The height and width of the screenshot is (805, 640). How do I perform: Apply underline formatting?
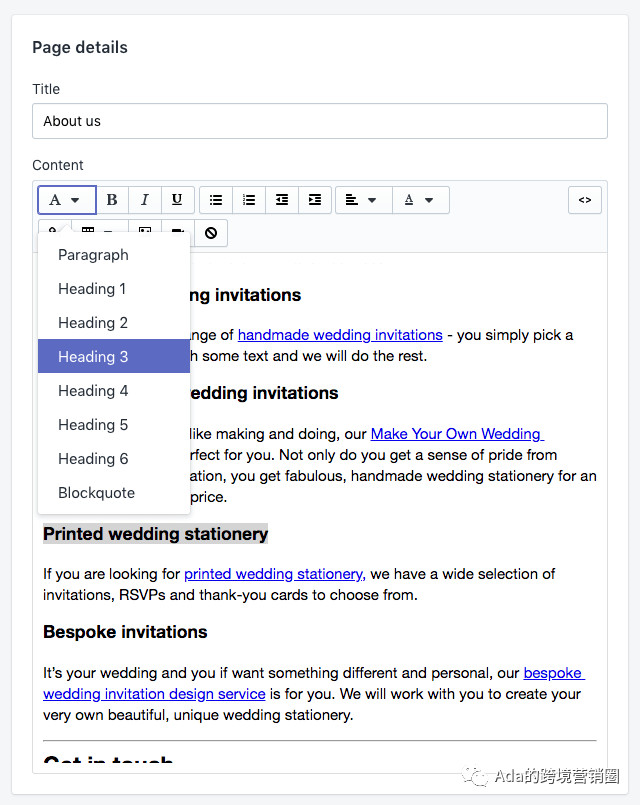click(177, 199)
